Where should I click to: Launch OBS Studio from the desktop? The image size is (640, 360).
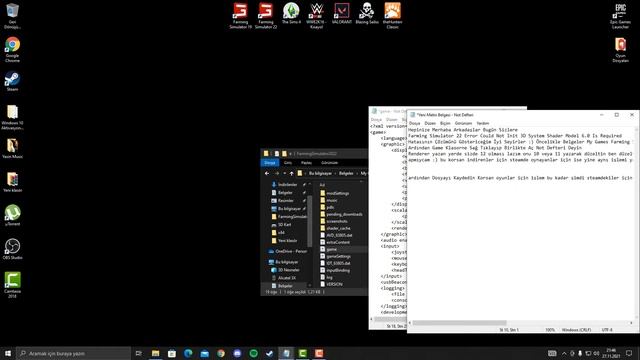[x=12, y=249]
